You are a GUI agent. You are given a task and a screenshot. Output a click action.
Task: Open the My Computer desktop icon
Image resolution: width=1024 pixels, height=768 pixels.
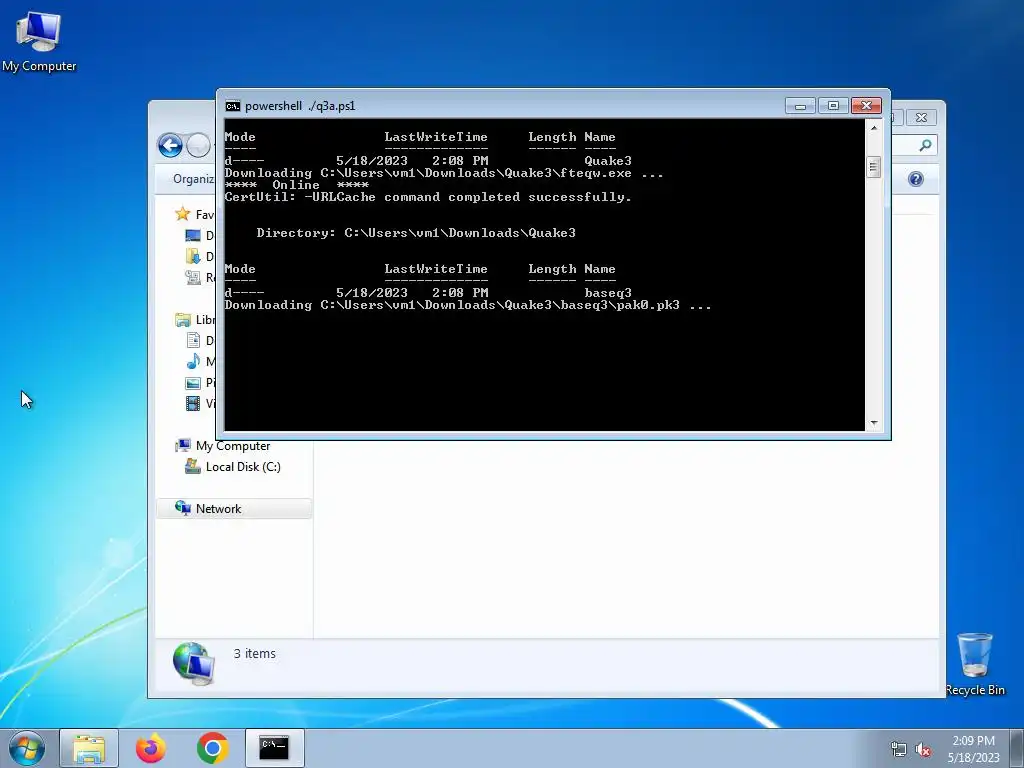(39, 41)
